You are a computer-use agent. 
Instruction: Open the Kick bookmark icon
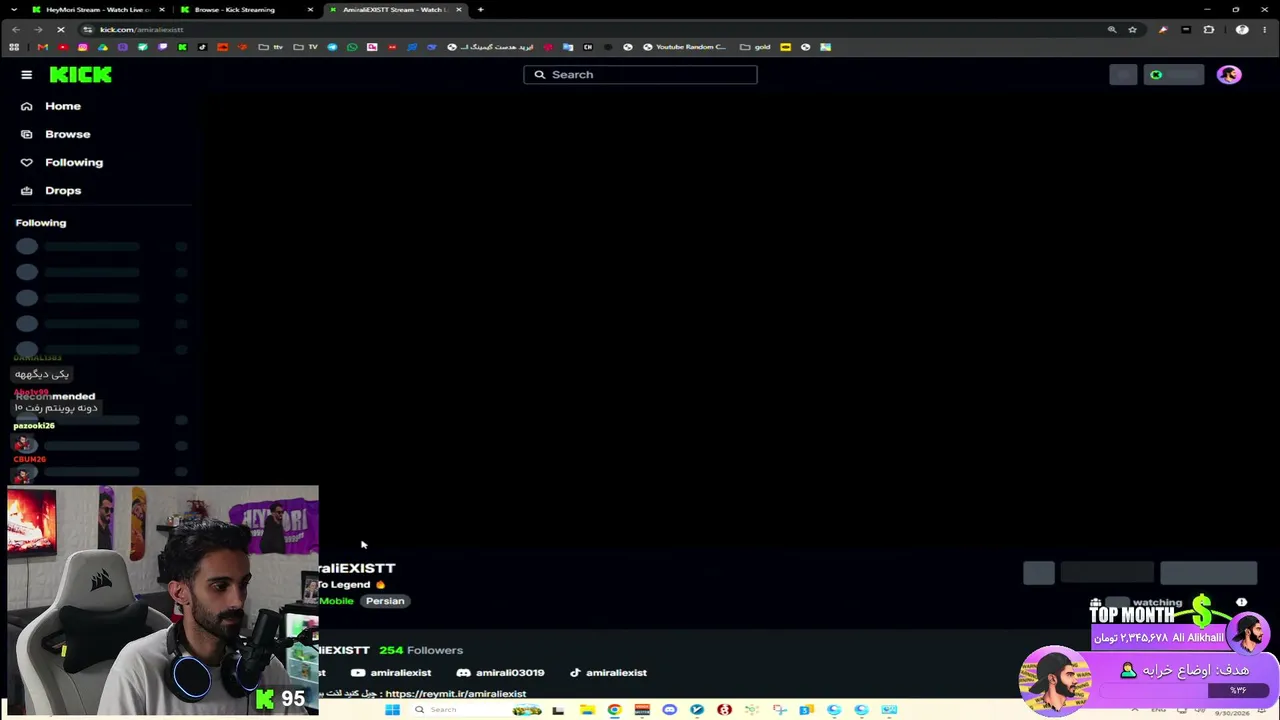pyautogui.click(x=182, y=47)
